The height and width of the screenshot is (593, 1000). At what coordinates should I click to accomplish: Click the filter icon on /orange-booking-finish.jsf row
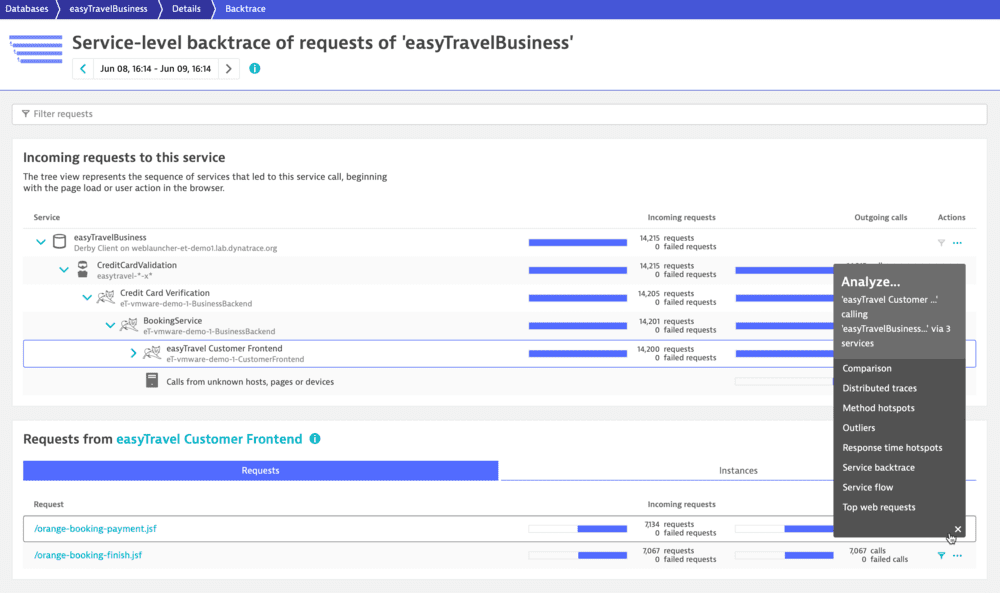click(940, 555)
